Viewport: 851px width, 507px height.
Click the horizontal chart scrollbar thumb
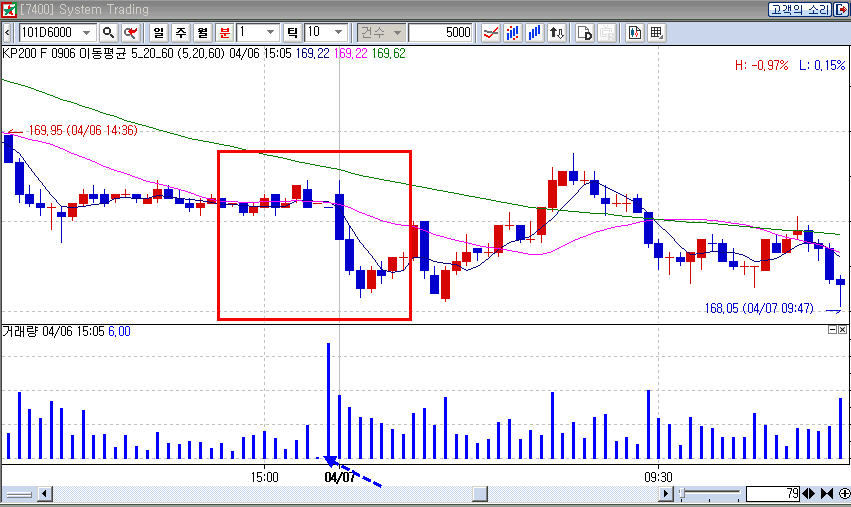[x=480, y=494]
